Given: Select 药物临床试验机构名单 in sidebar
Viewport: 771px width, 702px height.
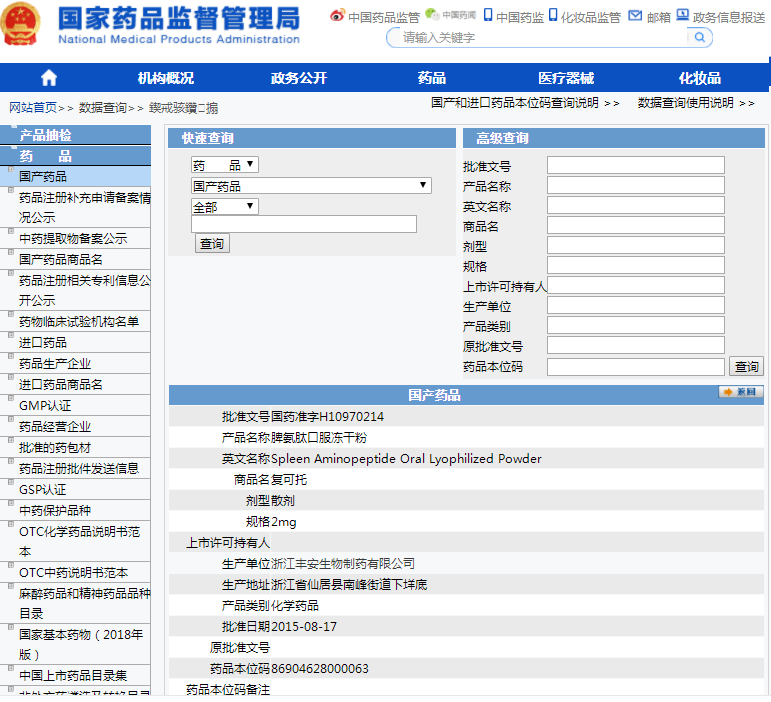Looking at the screenshot, I should pos(79,322).
